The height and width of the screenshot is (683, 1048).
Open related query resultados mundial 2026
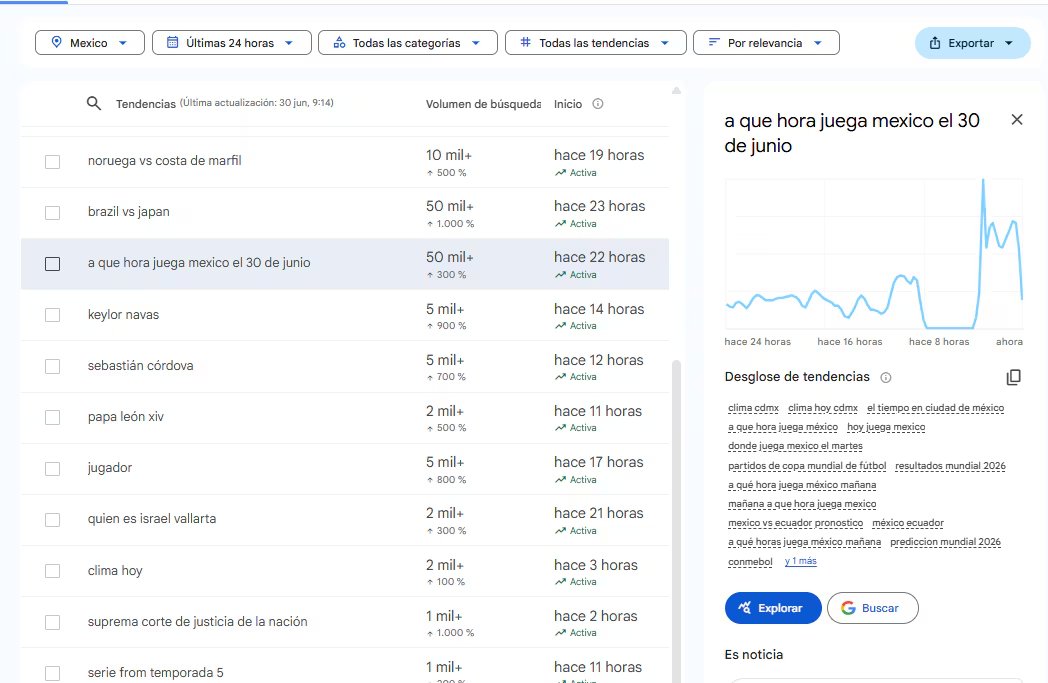point(950,466)
